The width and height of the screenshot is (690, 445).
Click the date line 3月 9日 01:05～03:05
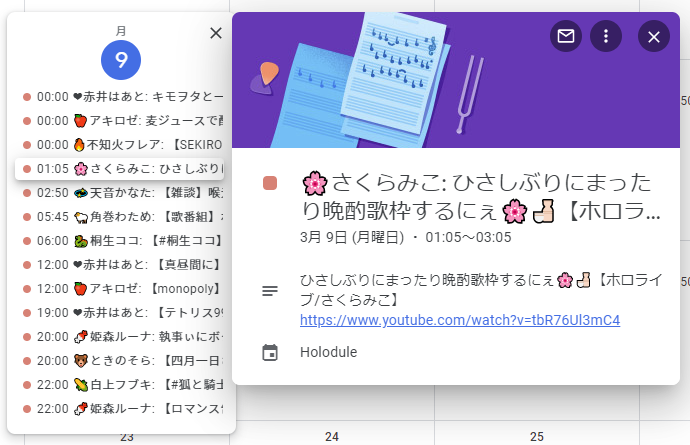(x=405, y=238)
